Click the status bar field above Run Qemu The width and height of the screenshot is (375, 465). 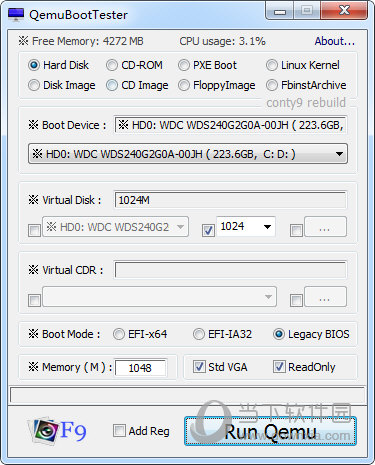coord(188,395)
